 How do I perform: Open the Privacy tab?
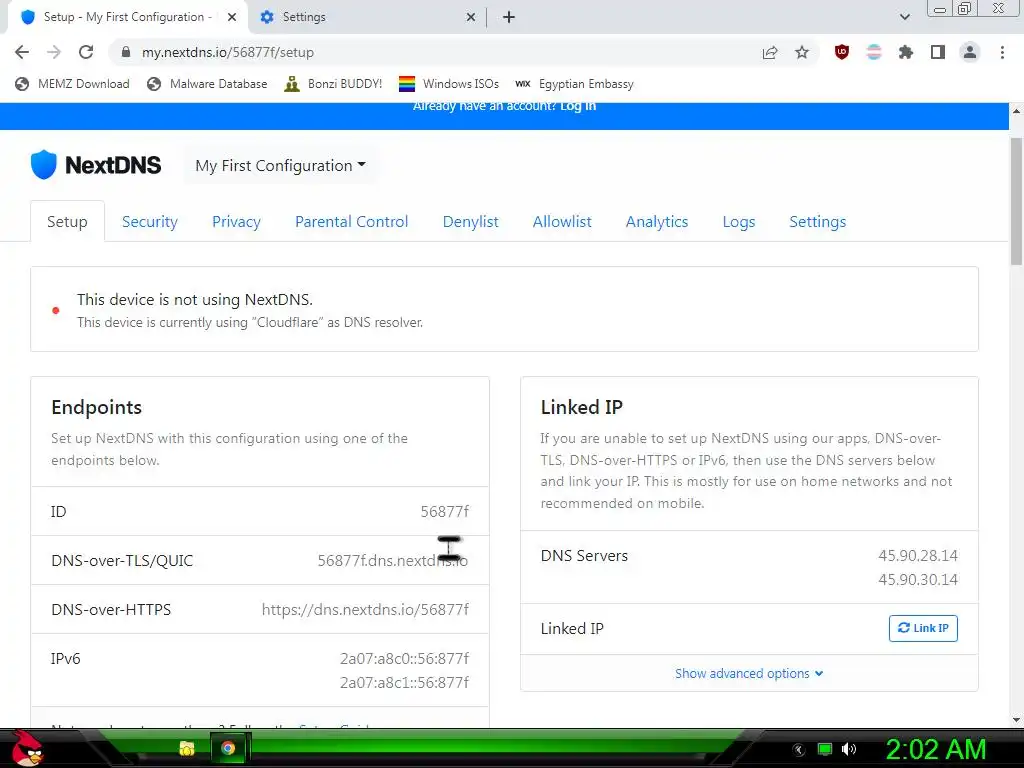[236, 221]
